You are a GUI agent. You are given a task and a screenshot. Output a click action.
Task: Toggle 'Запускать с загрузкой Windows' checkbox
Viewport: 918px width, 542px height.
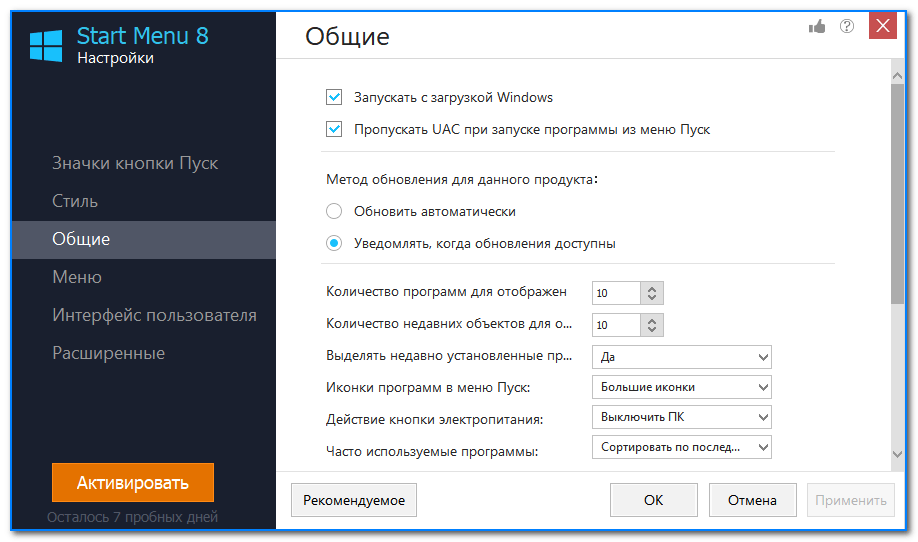point(334,97)
